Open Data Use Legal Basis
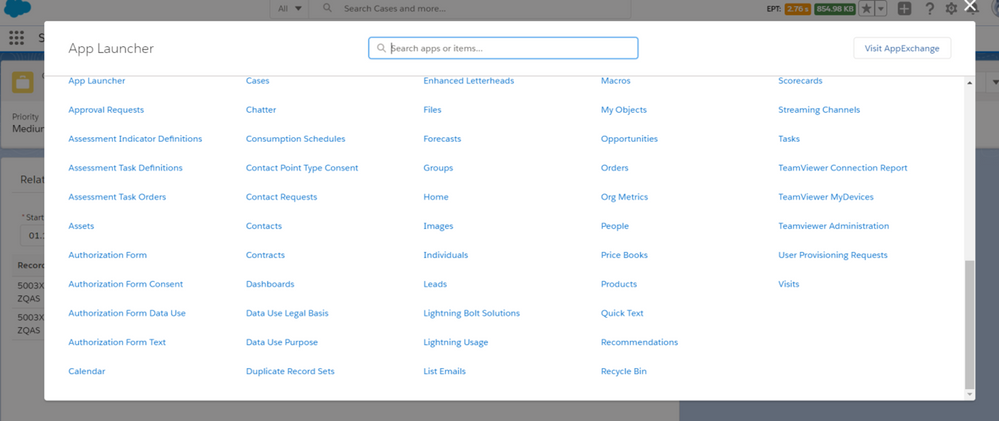This screenshot has width=999, height=421. (x=287, y=313)
